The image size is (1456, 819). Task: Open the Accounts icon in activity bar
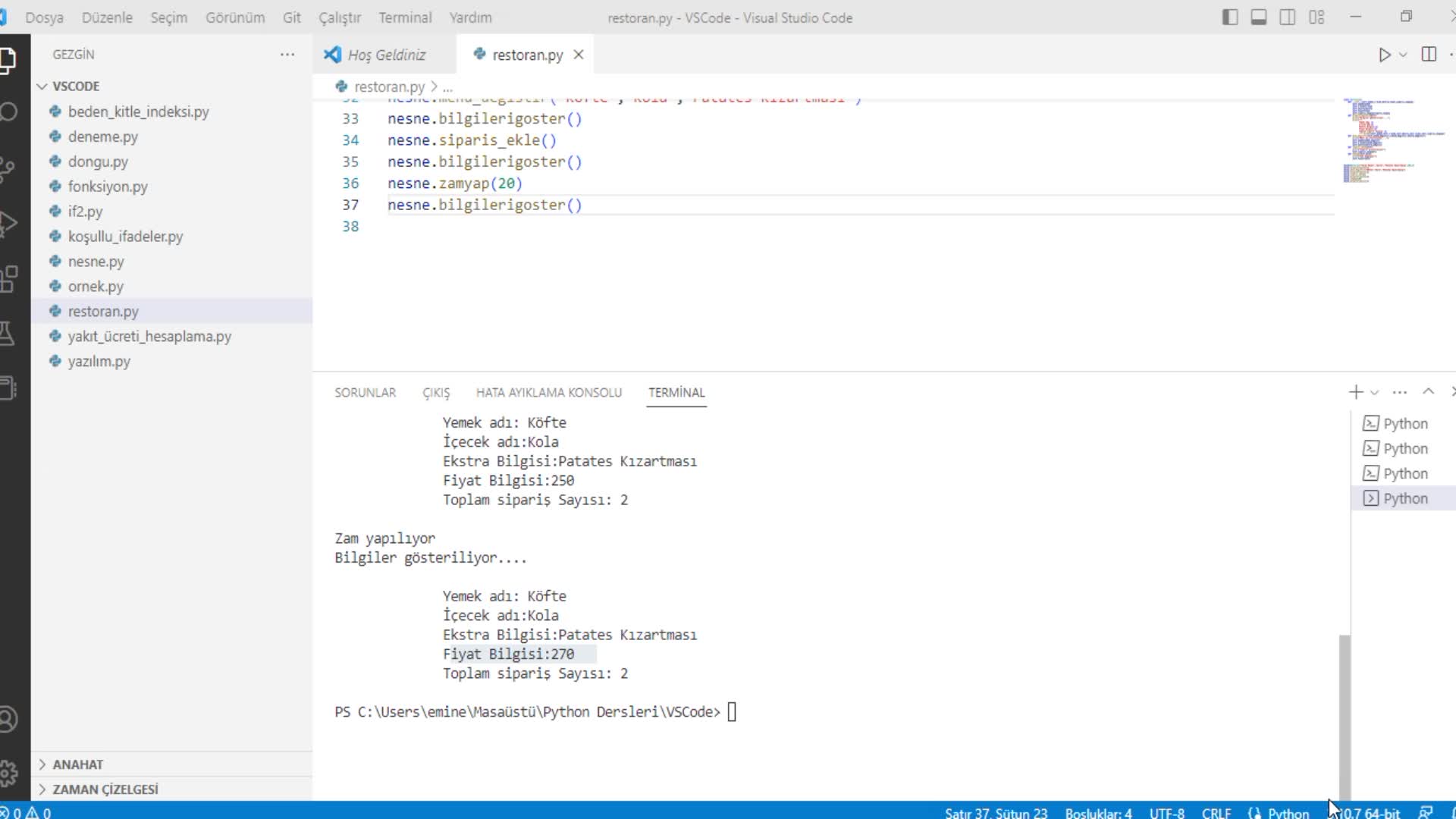[8, 719]
